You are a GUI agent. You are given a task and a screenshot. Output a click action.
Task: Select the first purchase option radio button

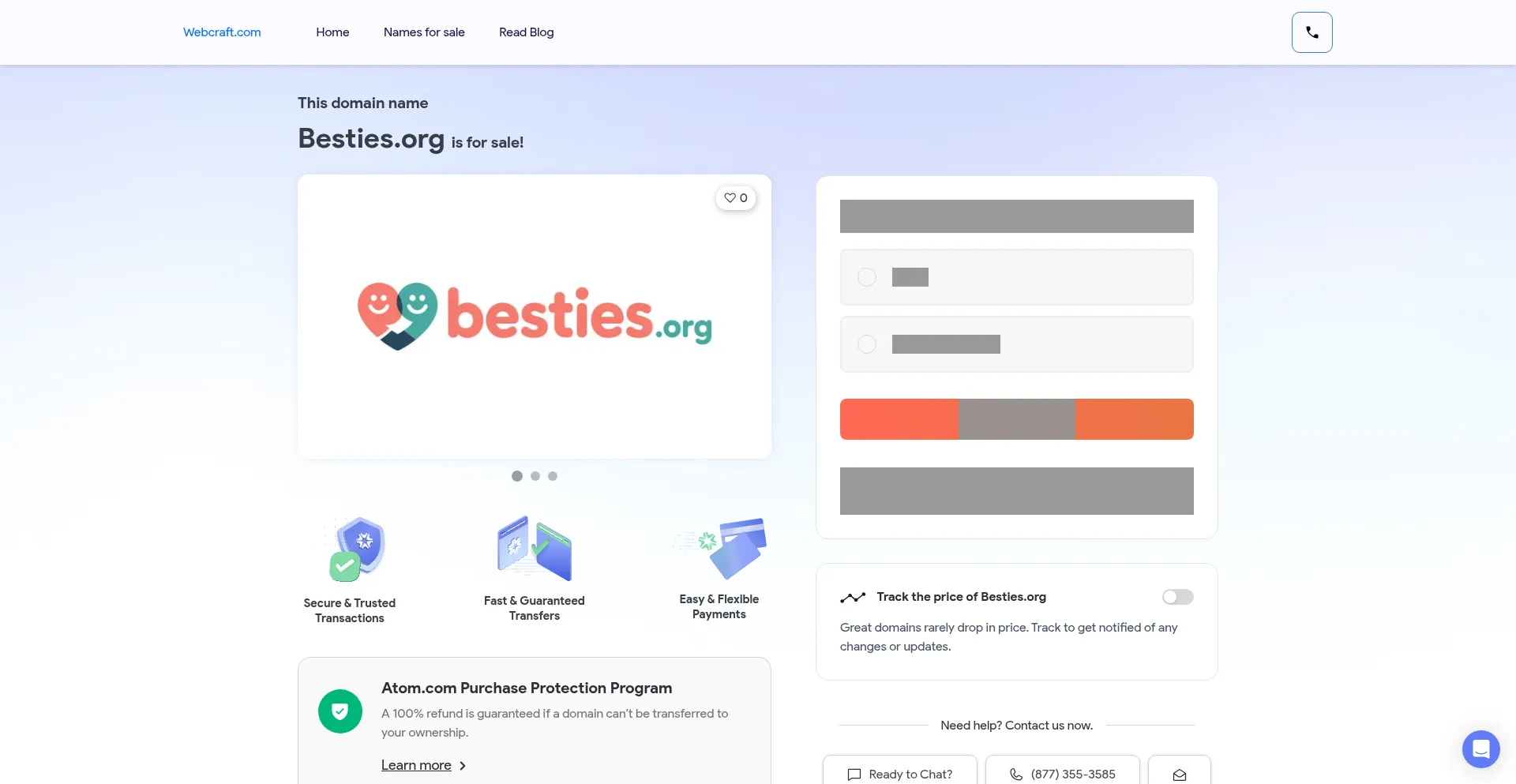point(867,277)
